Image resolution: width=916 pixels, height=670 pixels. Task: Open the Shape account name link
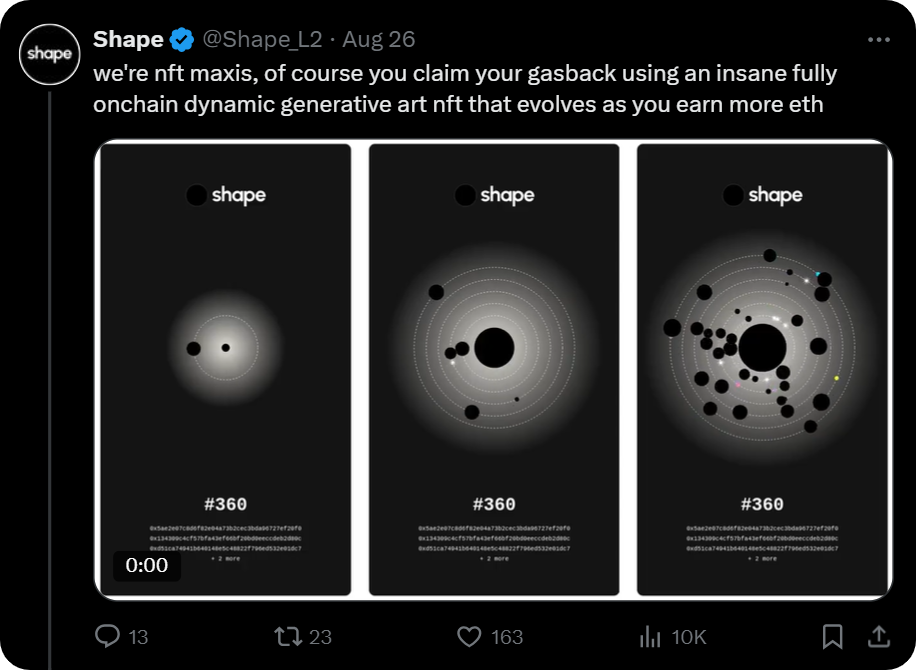[x=128, y=39]
